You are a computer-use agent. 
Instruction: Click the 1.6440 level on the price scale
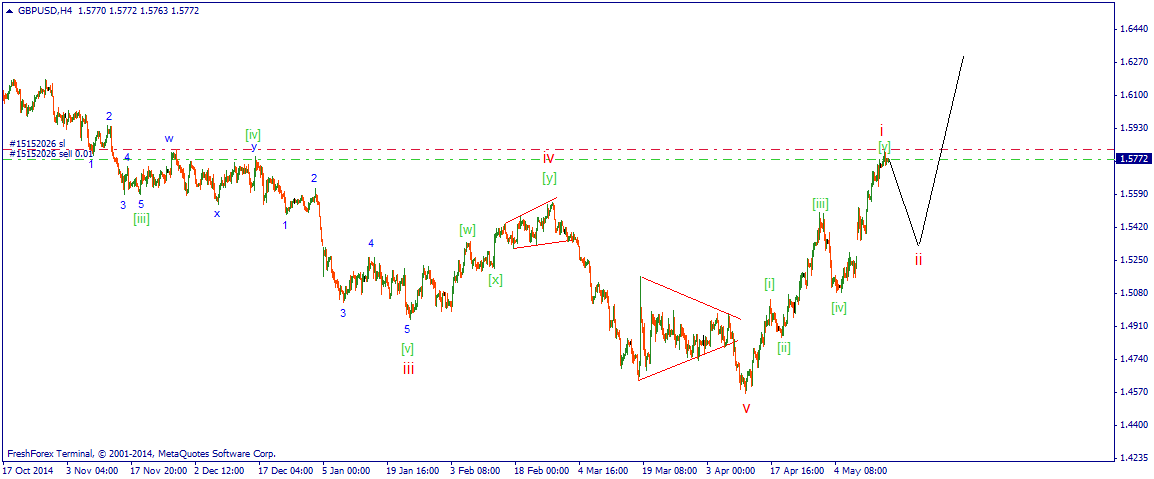(x=1132, y=29)
